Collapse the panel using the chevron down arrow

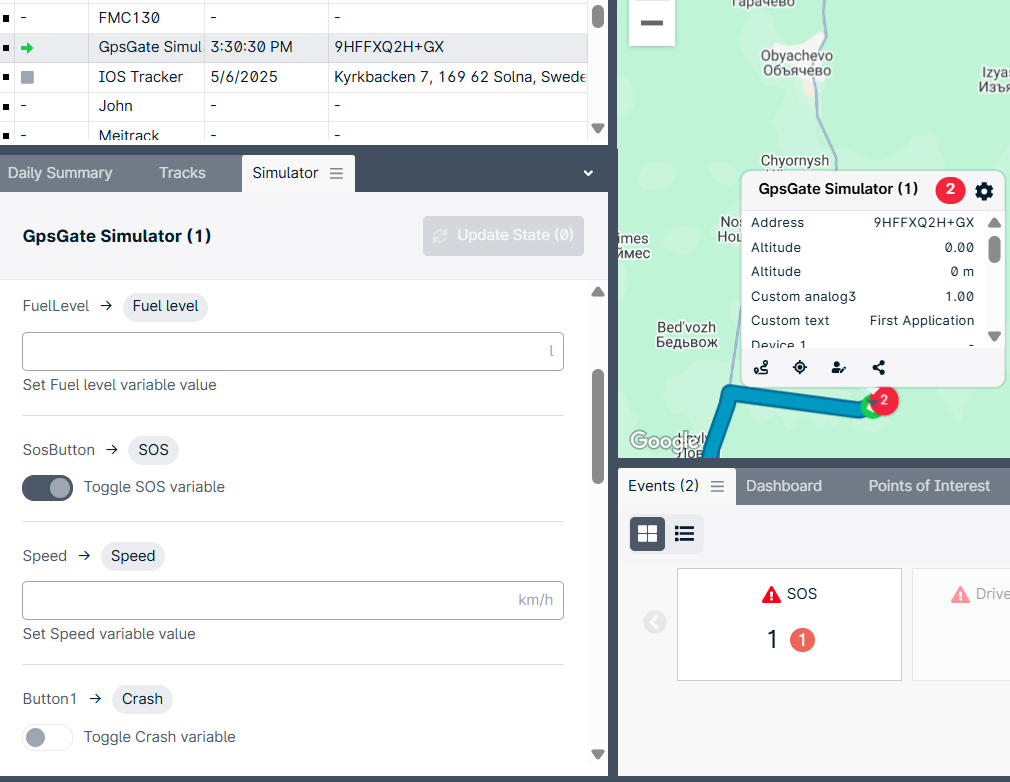pyautogui.click(x=588, y=173)
